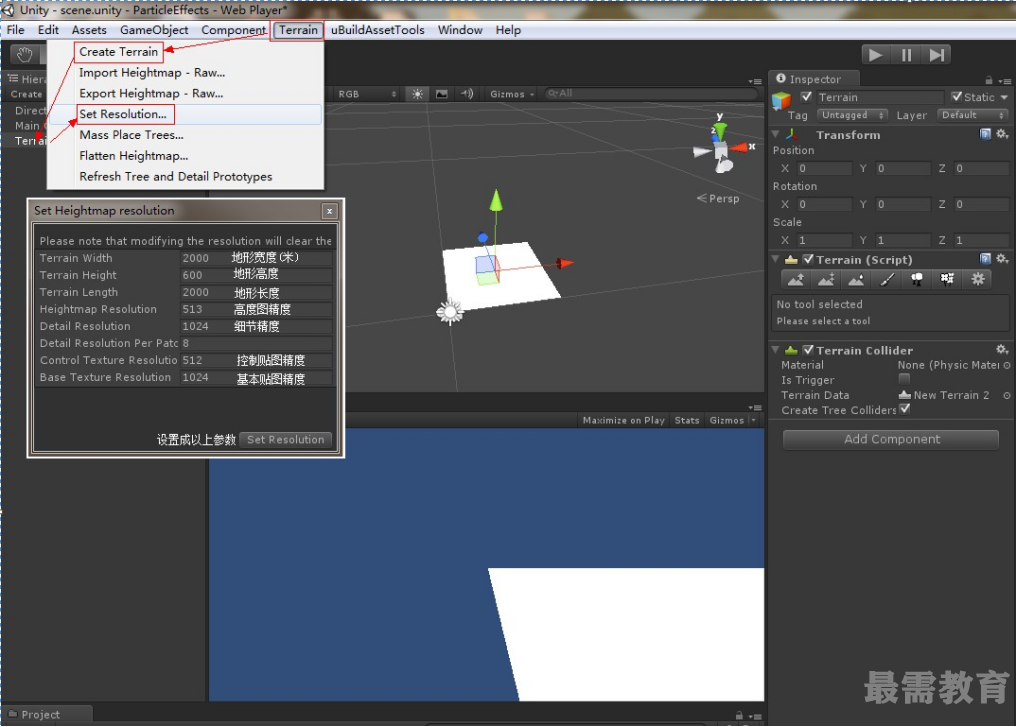
Task: Choose Create Terrain from Terrain menu
Action: point(119,52)
